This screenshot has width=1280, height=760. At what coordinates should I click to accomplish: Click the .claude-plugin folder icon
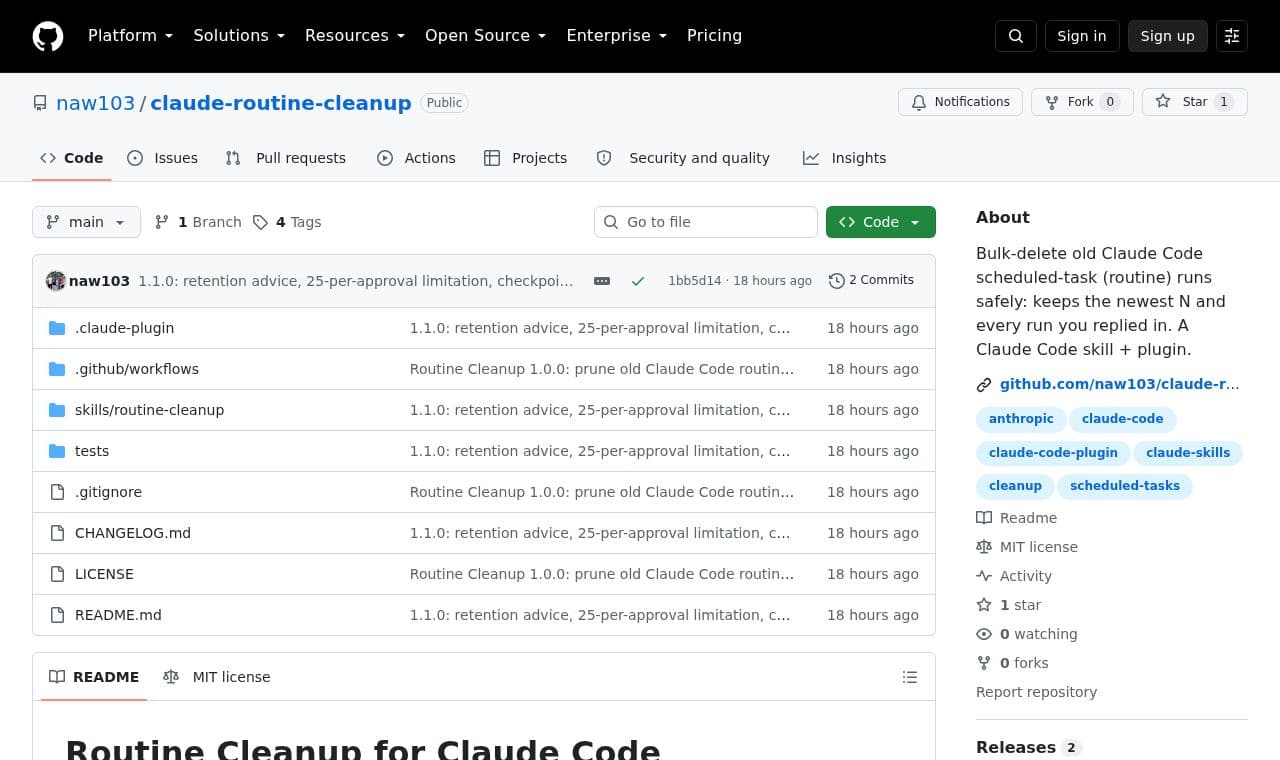point(57,328)
